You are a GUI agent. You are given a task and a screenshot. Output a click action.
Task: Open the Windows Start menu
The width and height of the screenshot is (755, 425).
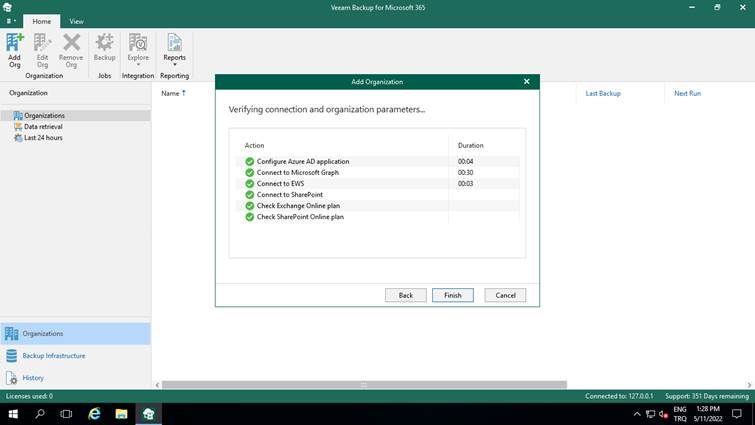[x=13, y=414]
